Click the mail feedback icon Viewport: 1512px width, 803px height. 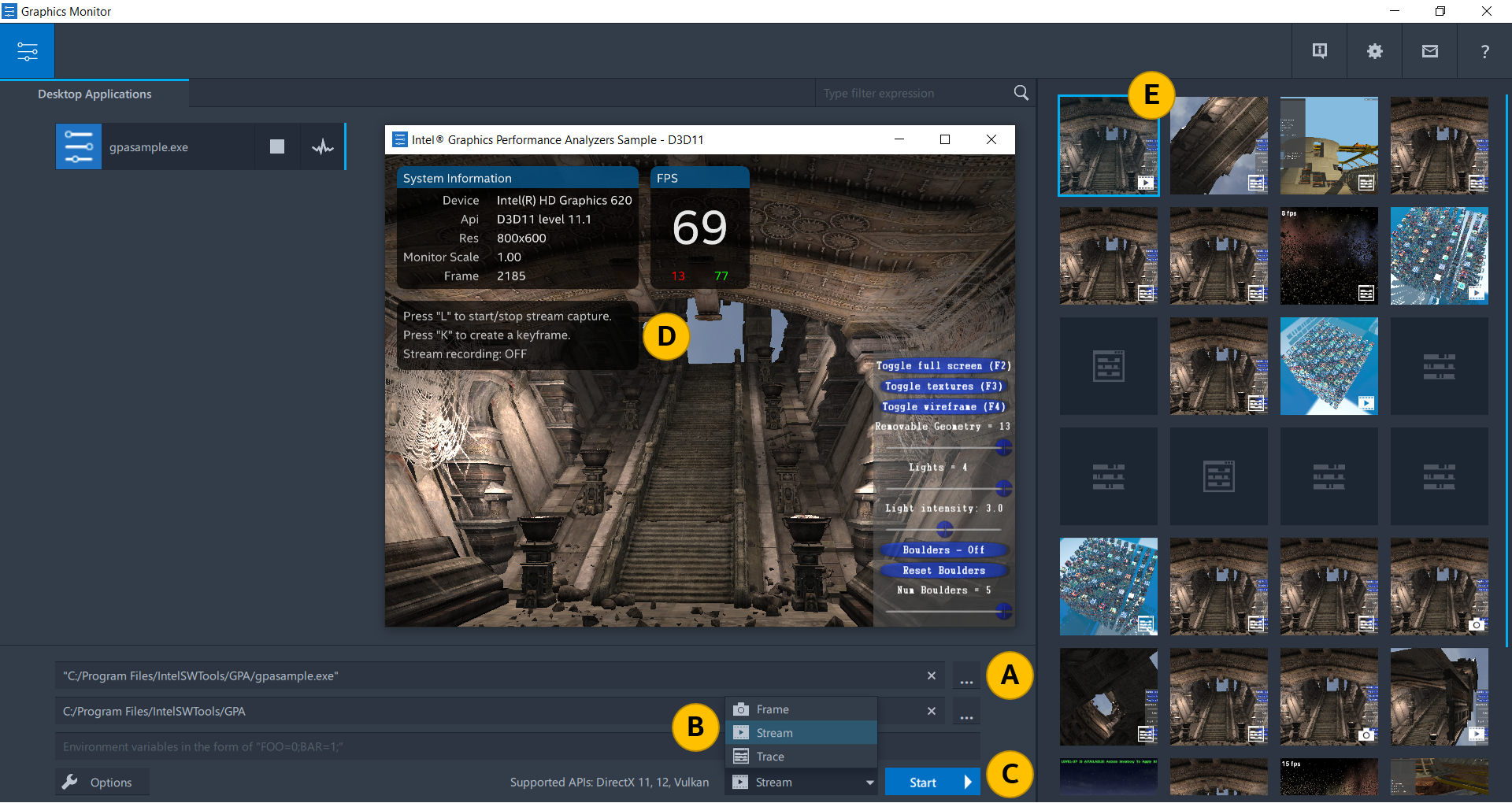point(1429,51)
